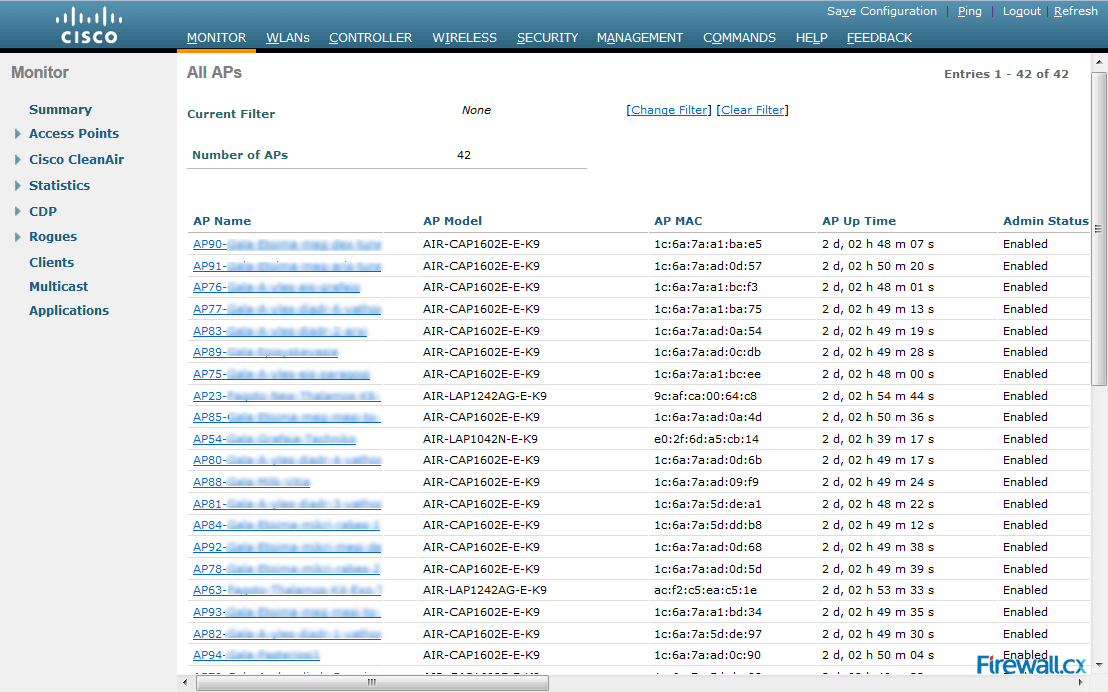Click the scroll up arrow
This screenshot has height=692, width=1108.
tap(1098, 63)
